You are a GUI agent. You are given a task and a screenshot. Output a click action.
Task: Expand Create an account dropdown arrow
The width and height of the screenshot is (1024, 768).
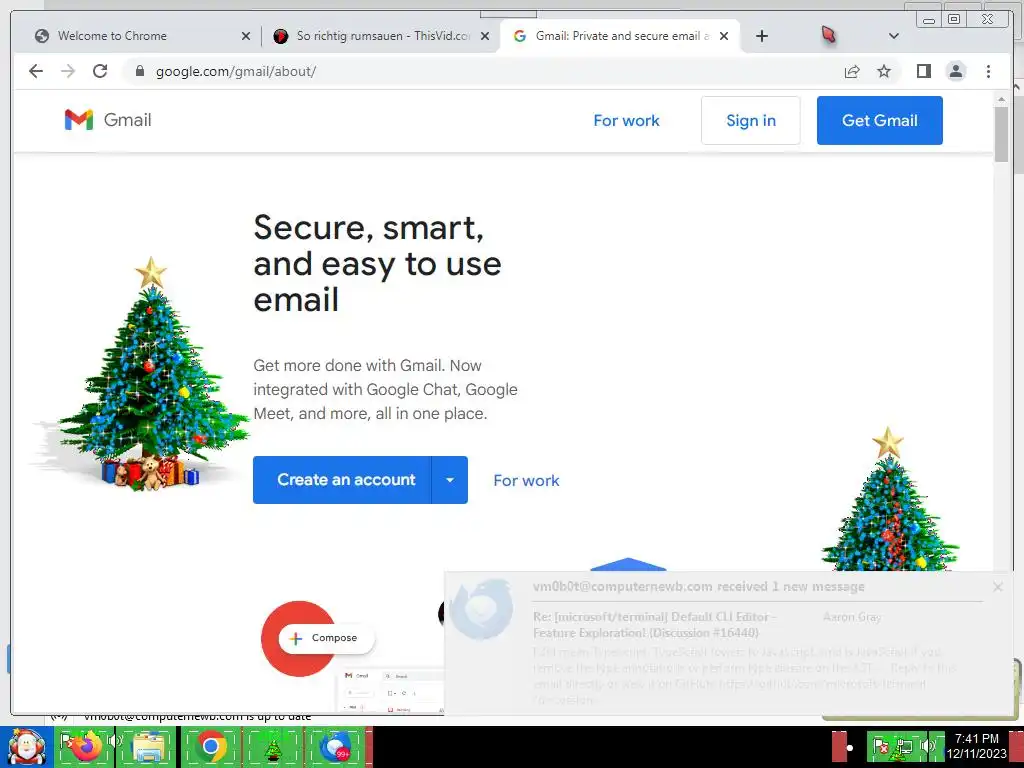pos(449,480)
